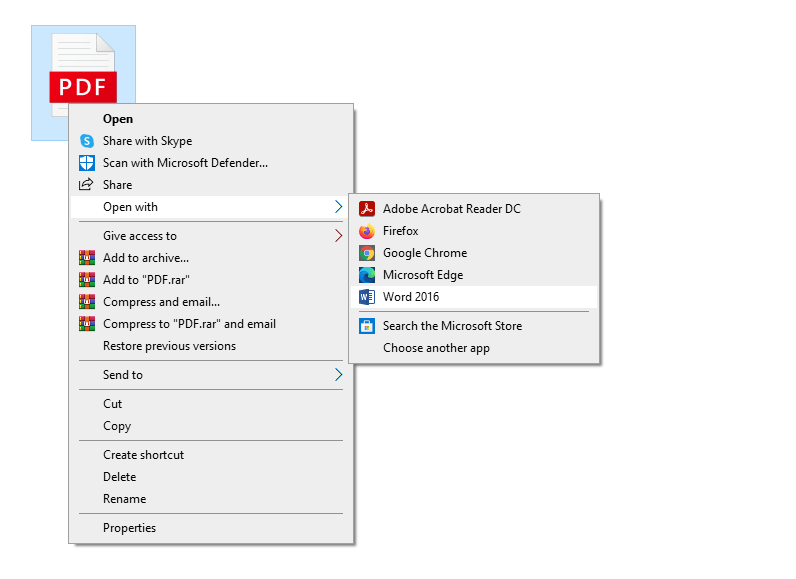Select Create shortcut

pyautogui.click(x=210, y=455)
